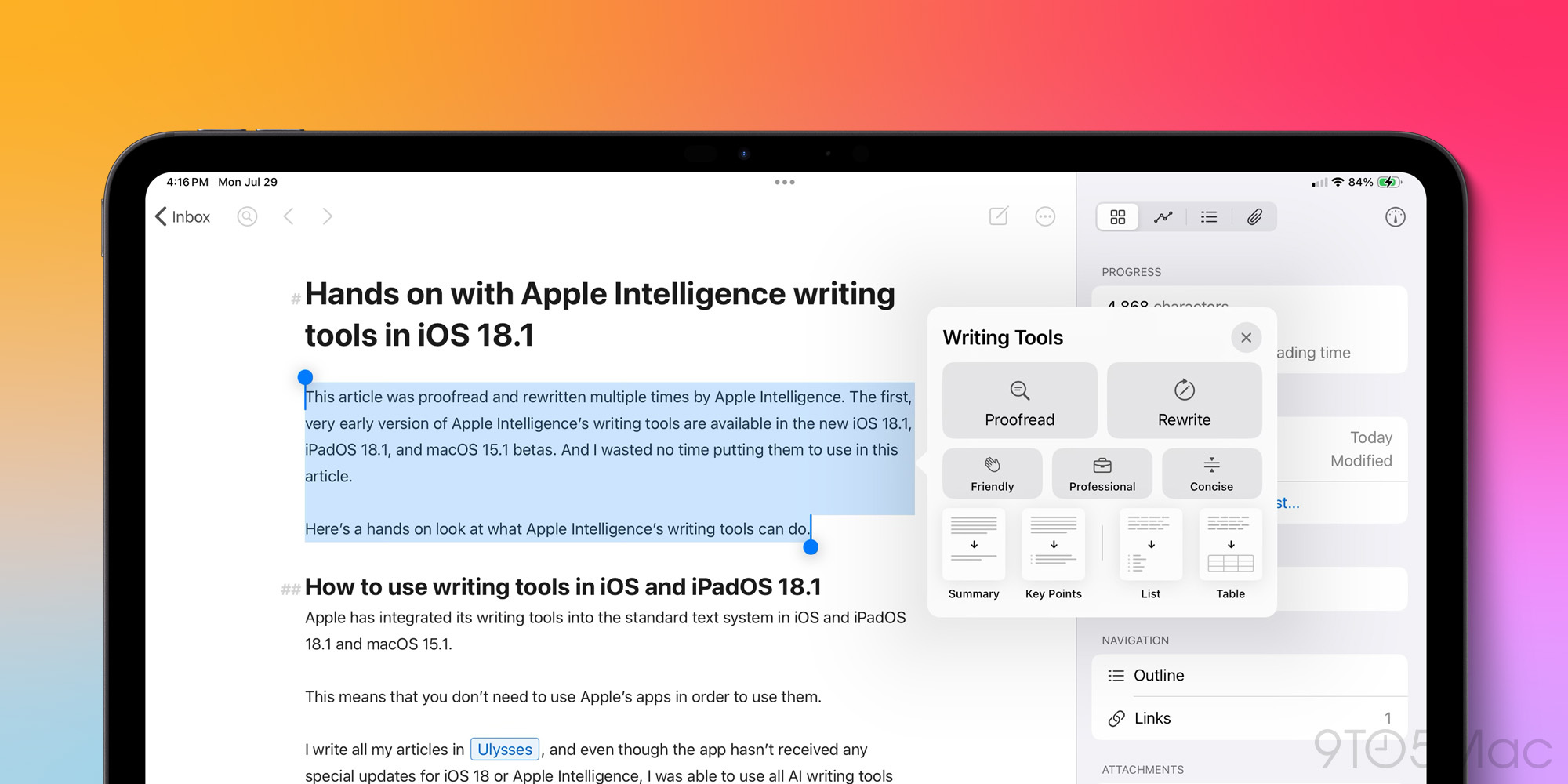Open the more options ellipsis icon

point(1045,216)
